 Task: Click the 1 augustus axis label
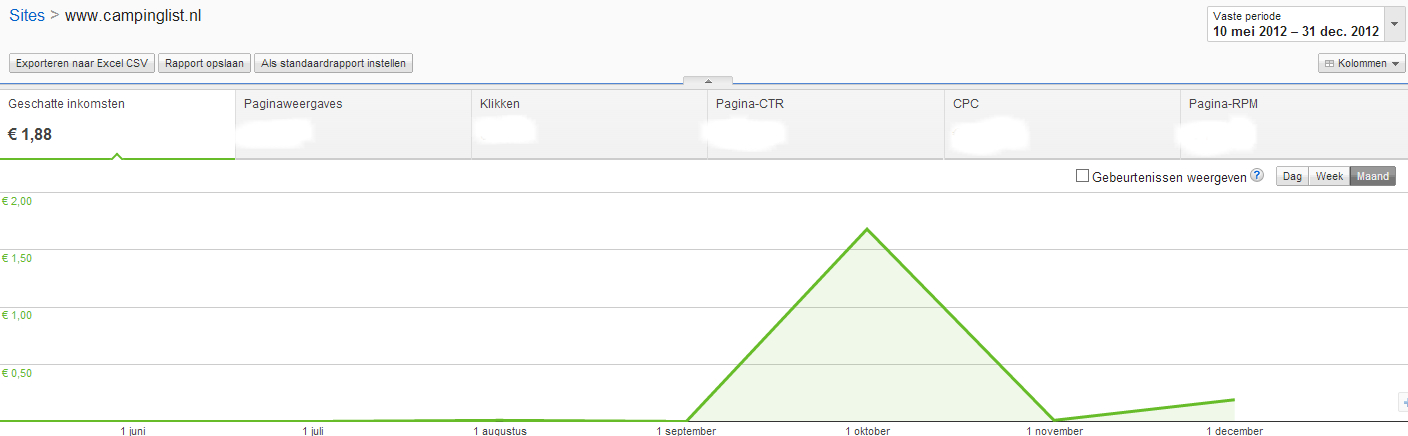[500, 431]
